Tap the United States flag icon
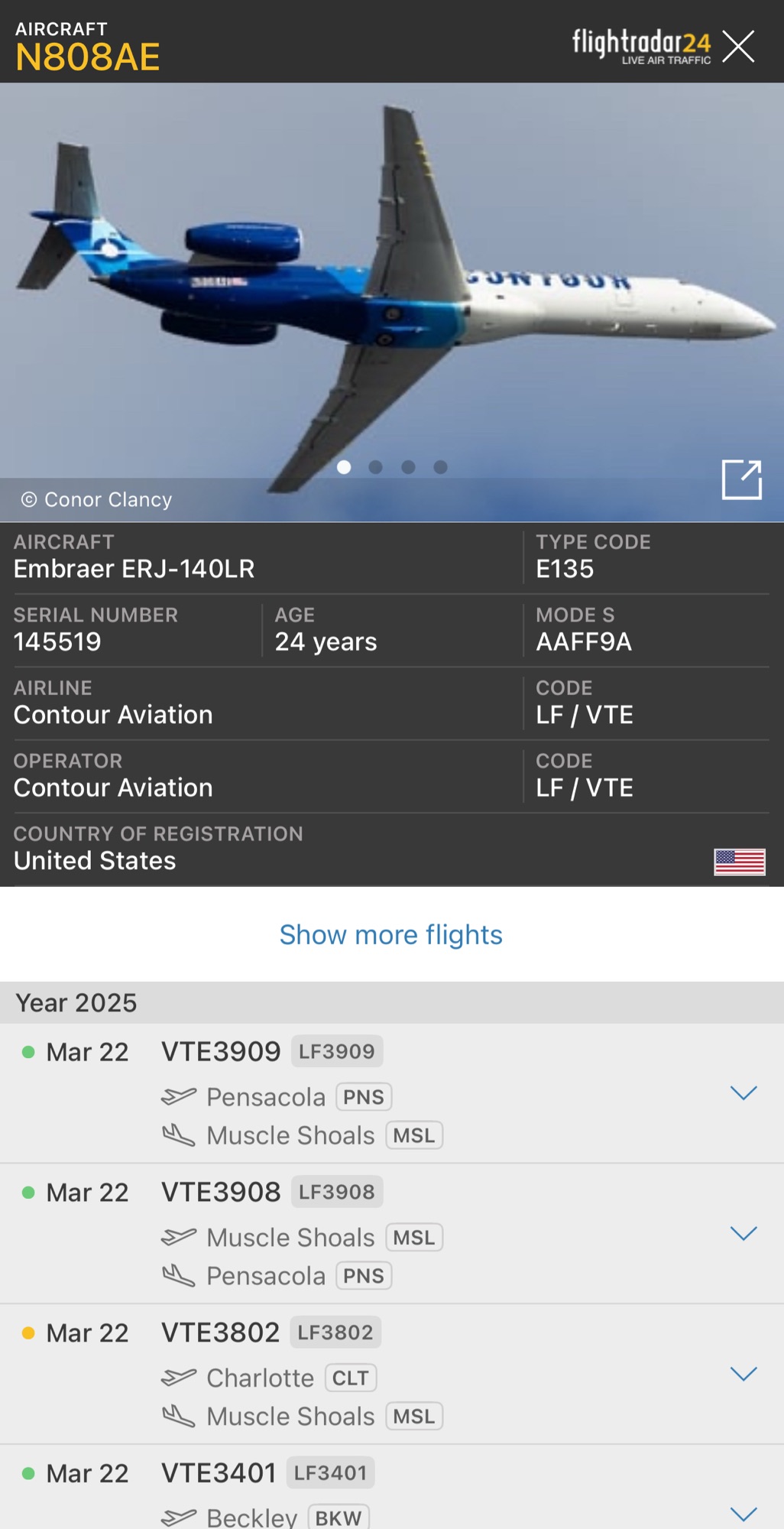The width and height of the screenshot is (784, 1529). click(739, 862)
